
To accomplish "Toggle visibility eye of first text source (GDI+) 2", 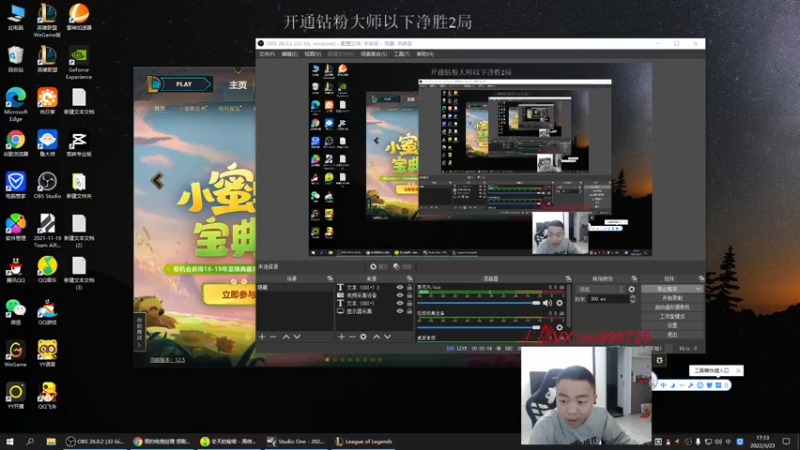I will pyautogui.click(x=399, y=287).
